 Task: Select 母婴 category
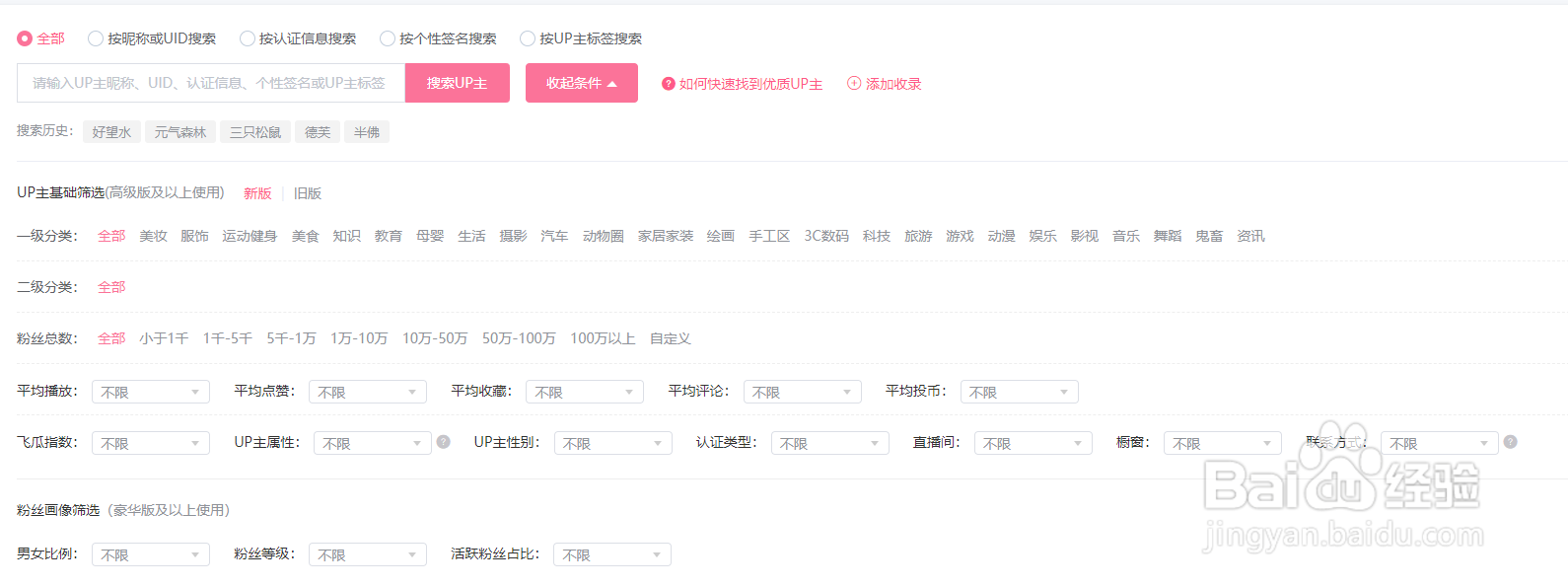[430, 236]
